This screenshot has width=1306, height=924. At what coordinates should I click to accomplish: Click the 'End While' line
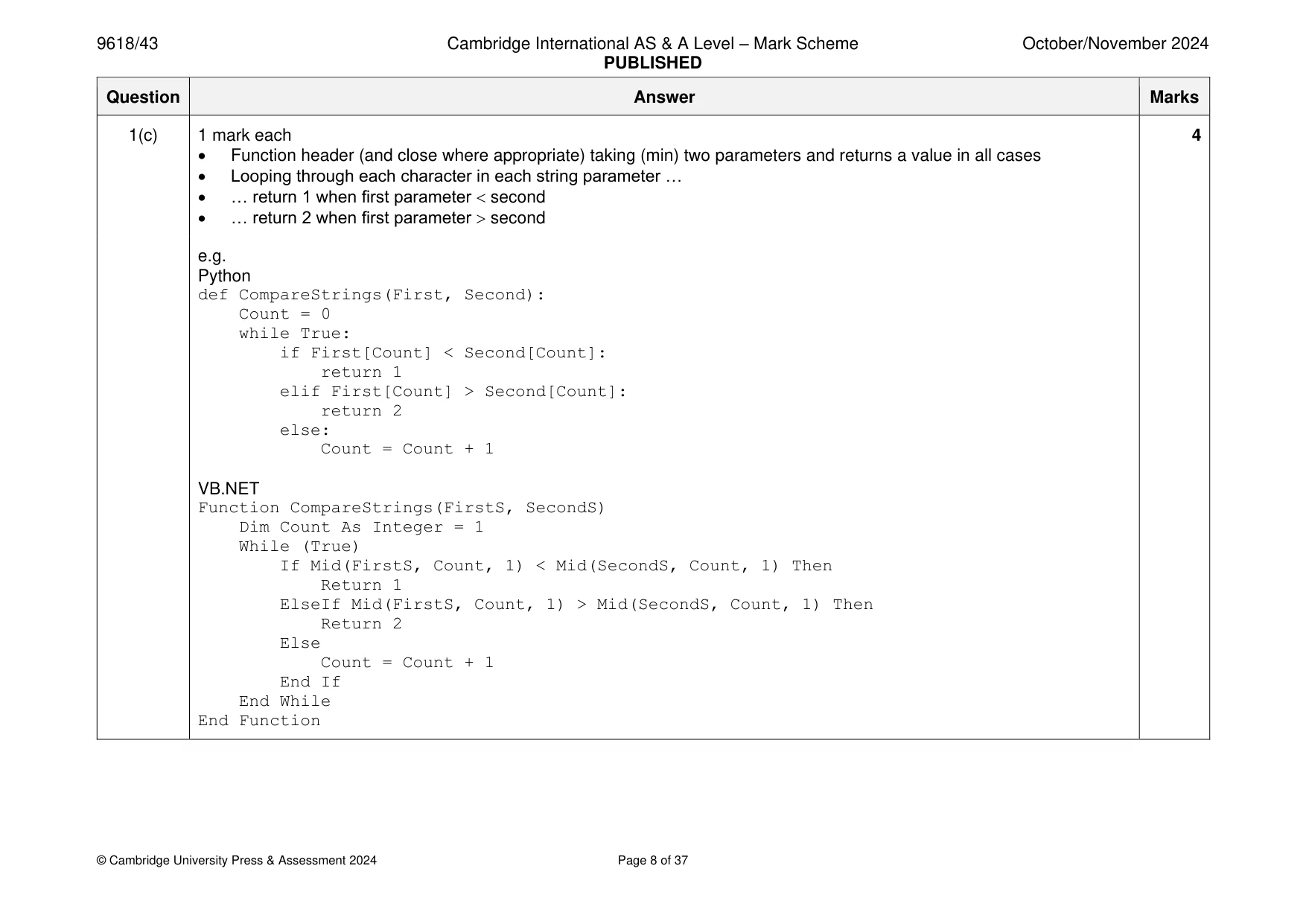point(284,701)
